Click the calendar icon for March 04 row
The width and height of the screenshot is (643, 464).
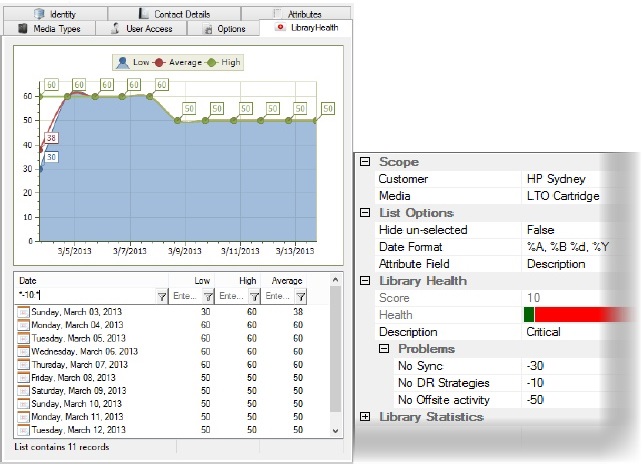(x=23, y=325)
